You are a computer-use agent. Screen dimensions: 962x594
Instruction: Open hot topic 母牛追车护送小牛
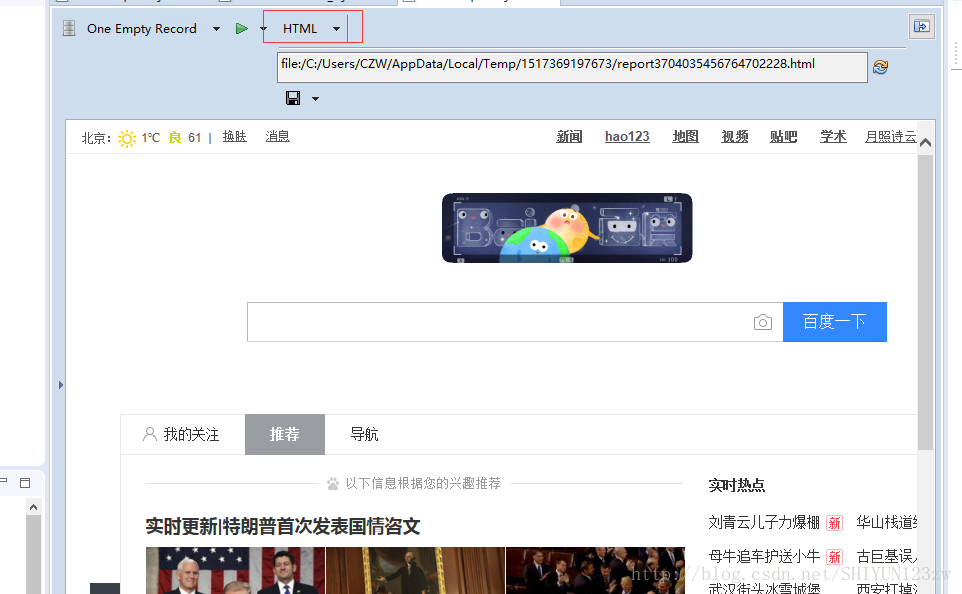click(x=764, y=557)
